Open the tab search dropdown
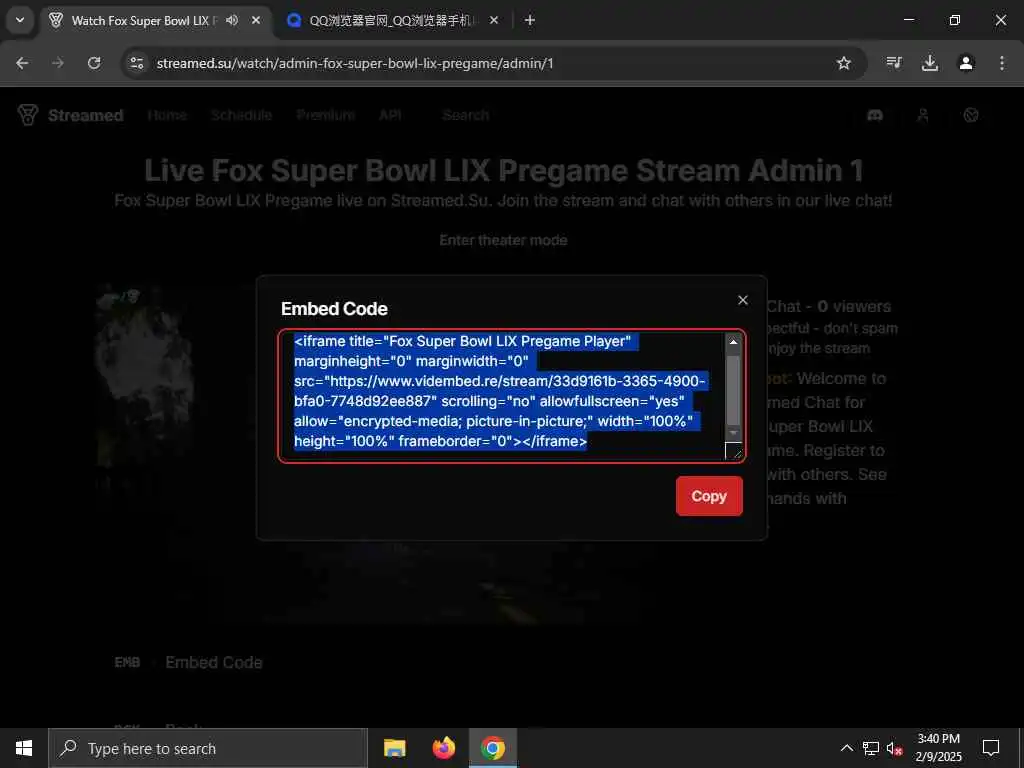 pos(20,20)
